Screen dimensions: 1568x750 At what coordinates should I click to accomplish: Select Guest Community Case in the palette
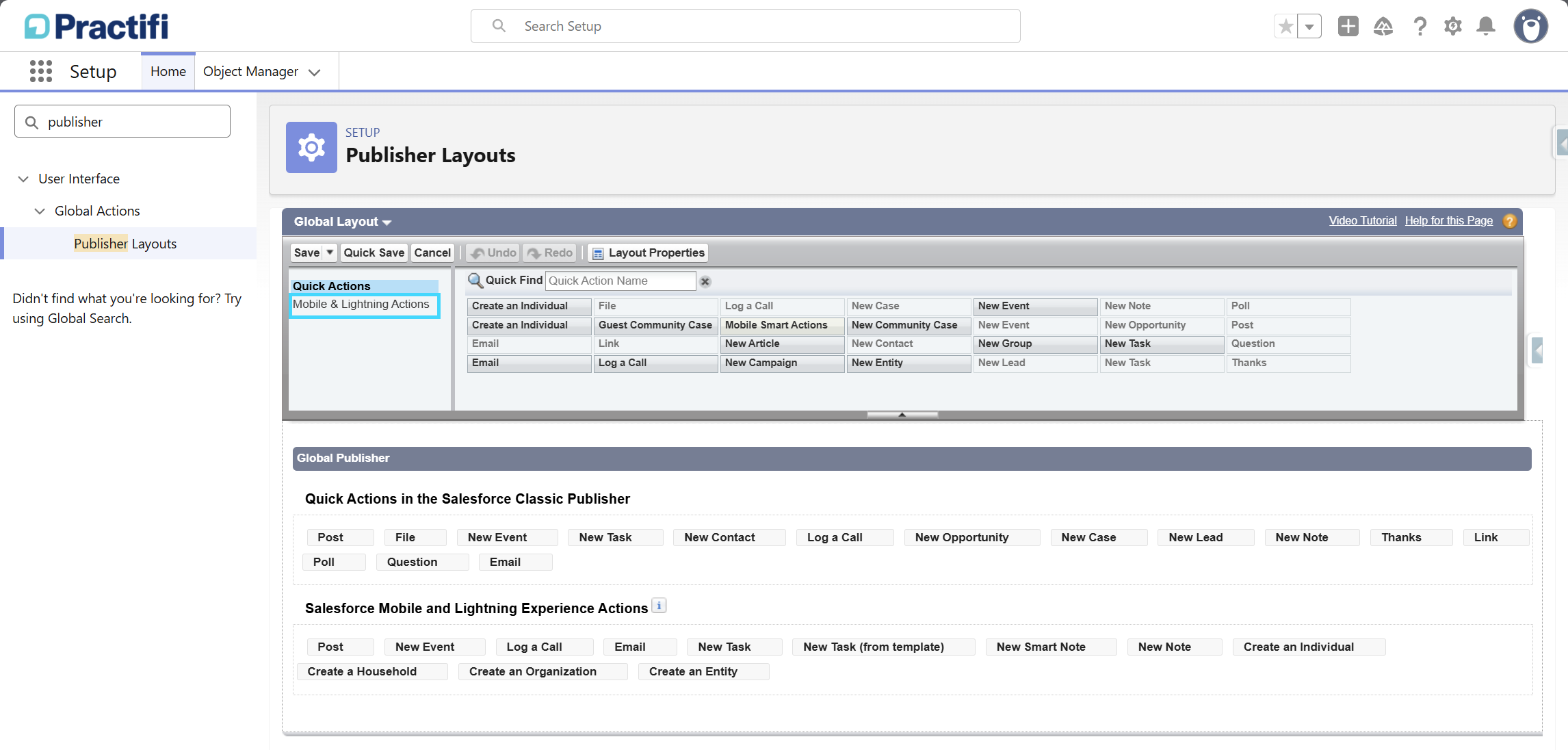point(655,325)
